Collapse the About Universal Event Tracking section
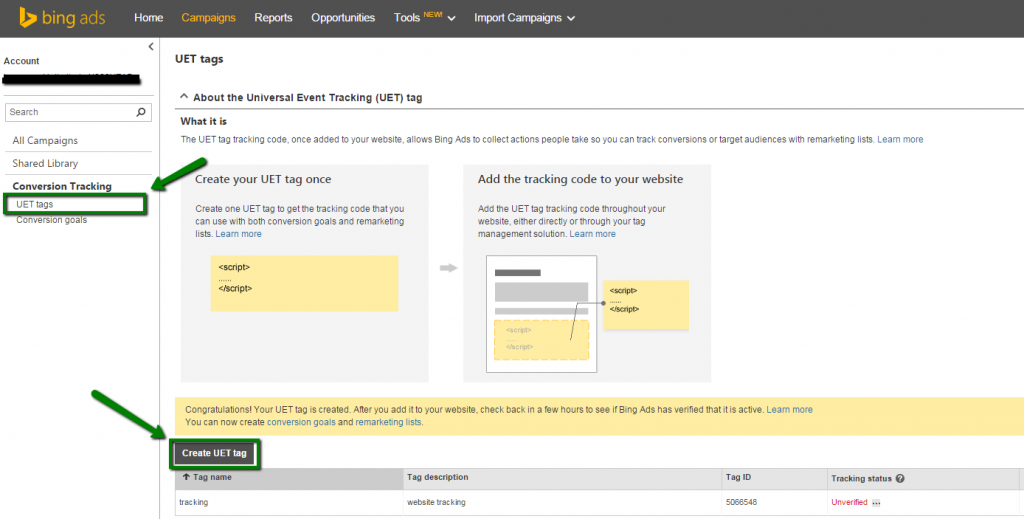 pyautogui.click(x=184, y=97)
